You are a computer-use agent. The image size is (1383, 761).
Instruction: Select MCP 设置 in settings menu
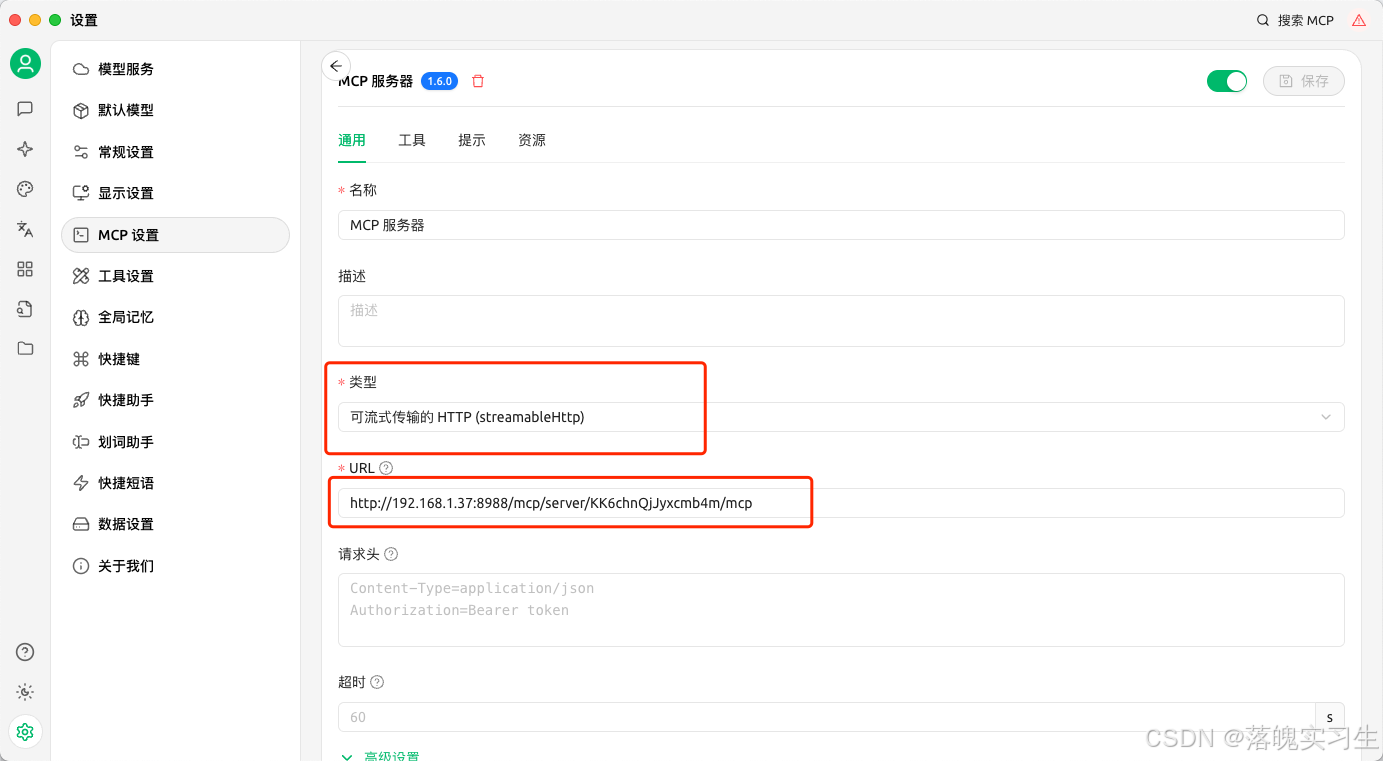175,235
